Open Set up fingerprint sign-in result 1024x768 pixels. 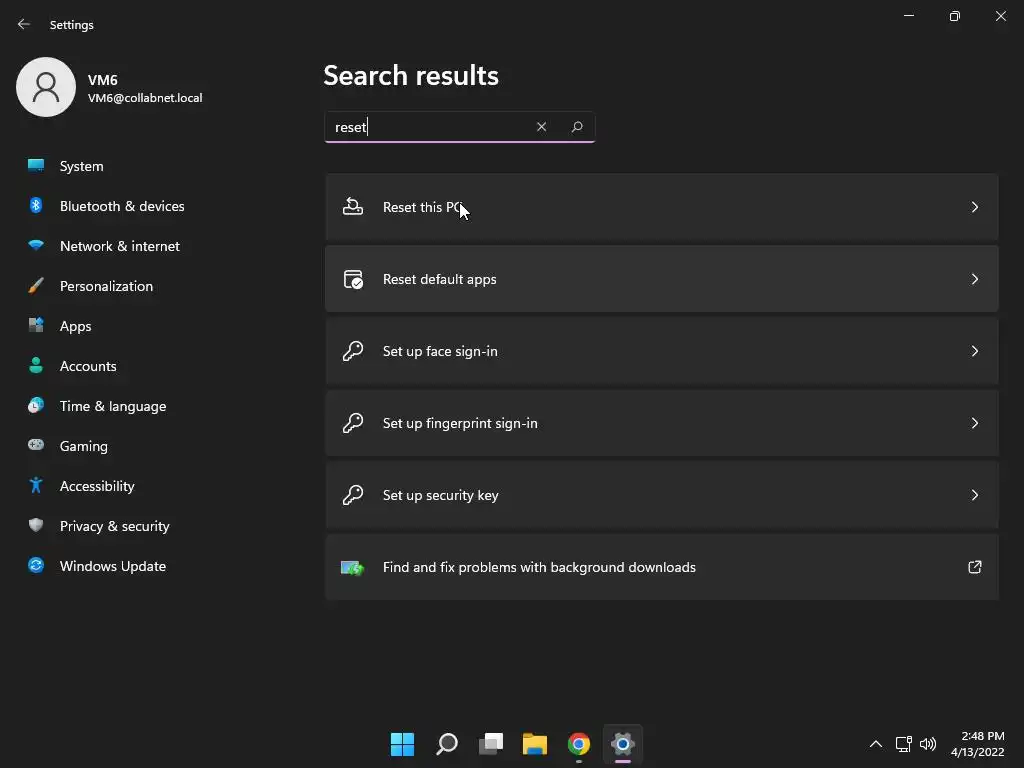pyautogui.click(x=460, y=423)
